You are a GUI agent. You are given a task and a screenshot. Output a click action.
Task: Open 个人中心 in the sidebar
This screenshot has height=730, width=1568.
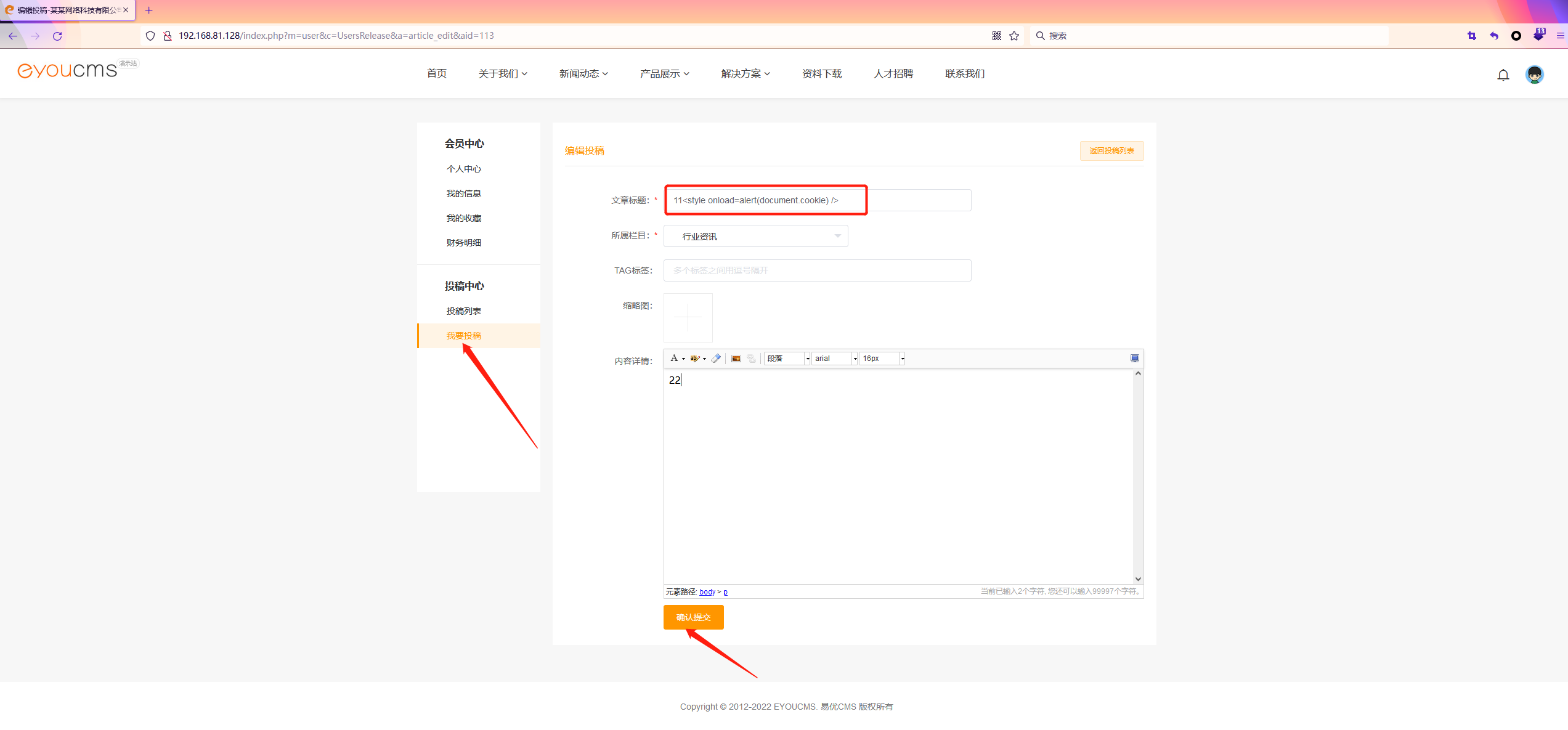[x=464, y=169]
